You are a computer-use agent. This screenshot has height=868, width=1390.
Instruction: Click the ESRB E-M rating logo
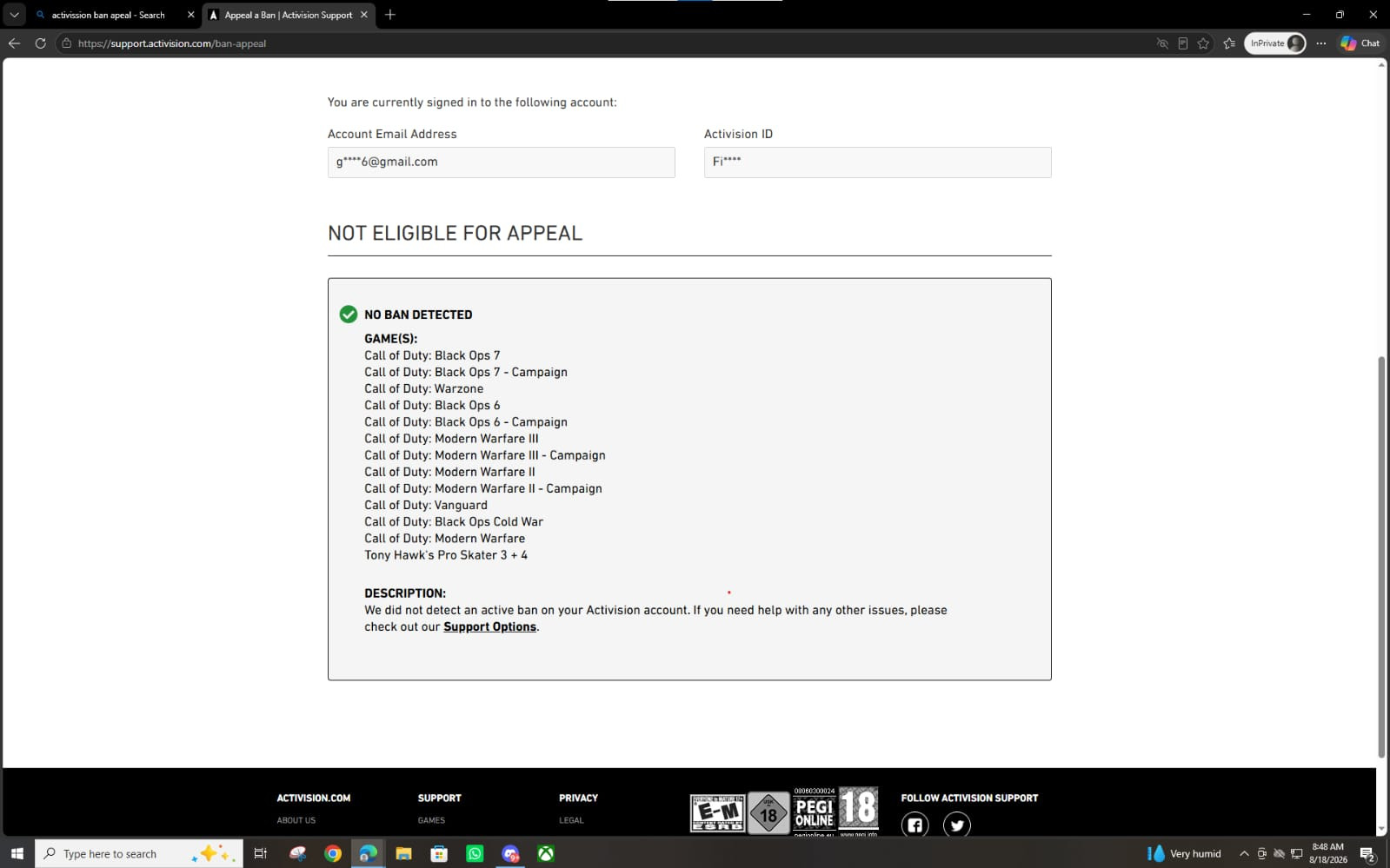click(717, 813)
